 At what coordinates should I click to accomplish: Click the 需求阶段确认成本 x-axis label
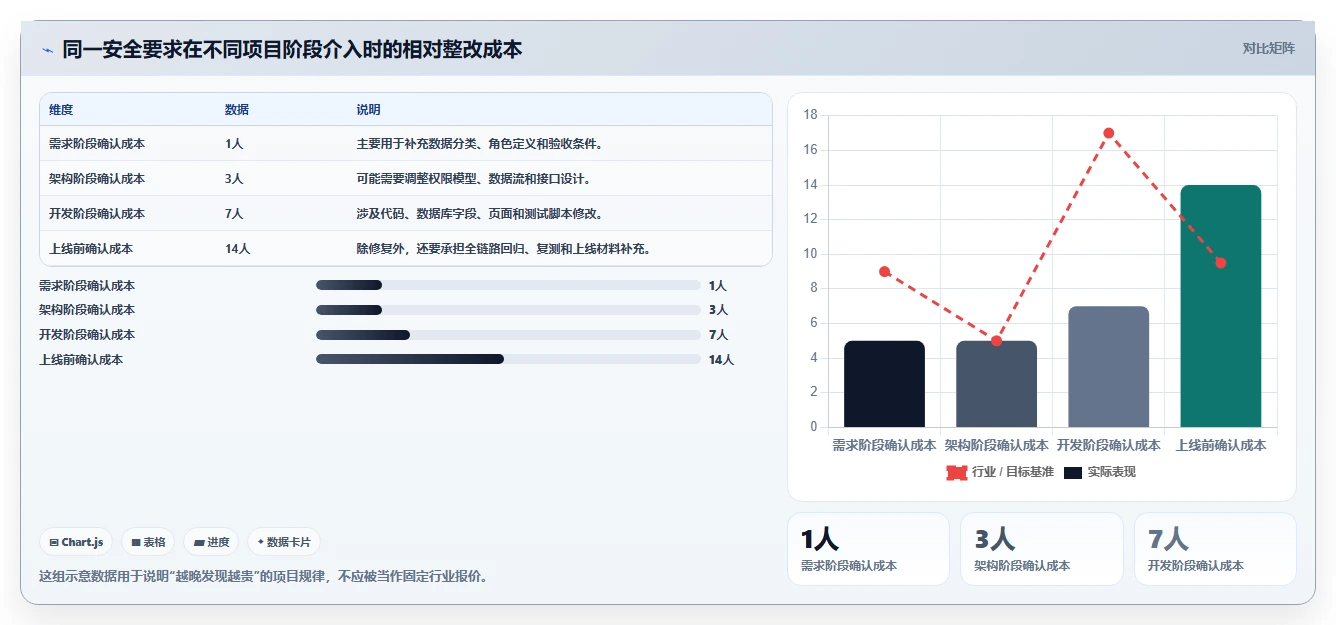point(884,445)
